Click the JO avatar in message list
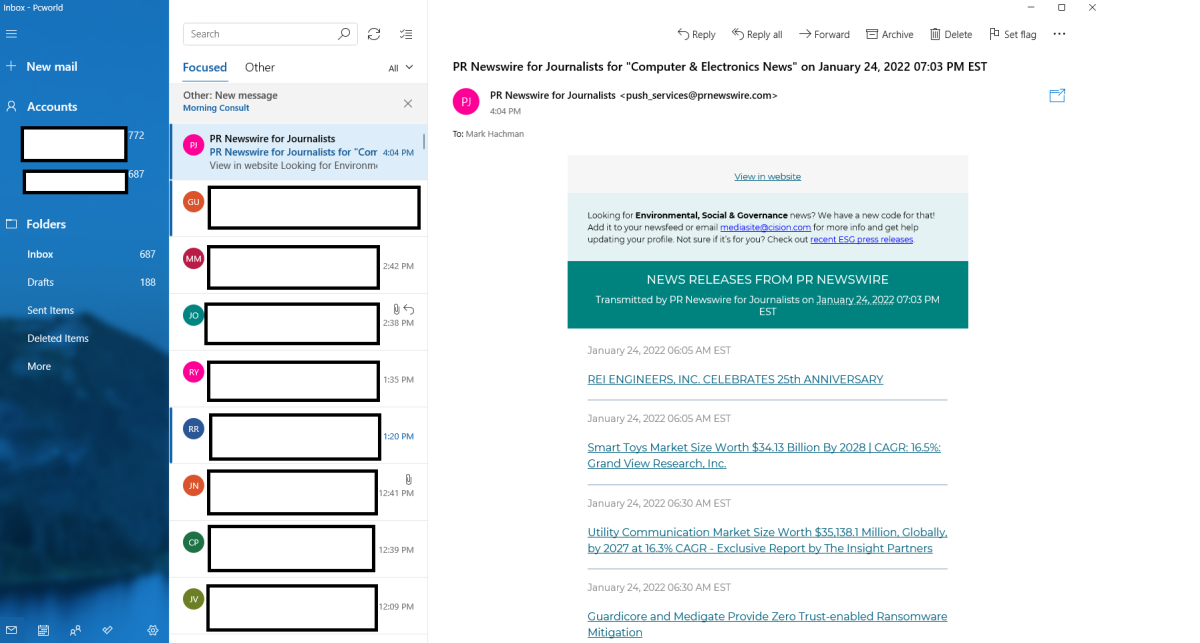 (193, 315)
